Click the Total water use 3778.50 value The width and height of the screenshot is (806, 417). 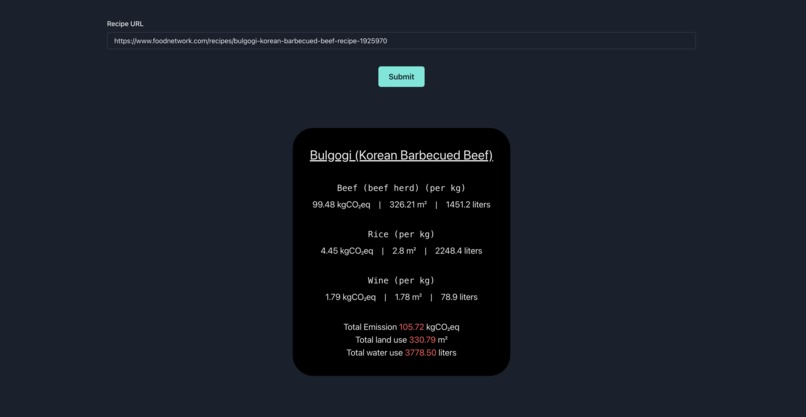click(x=420, y=353)
